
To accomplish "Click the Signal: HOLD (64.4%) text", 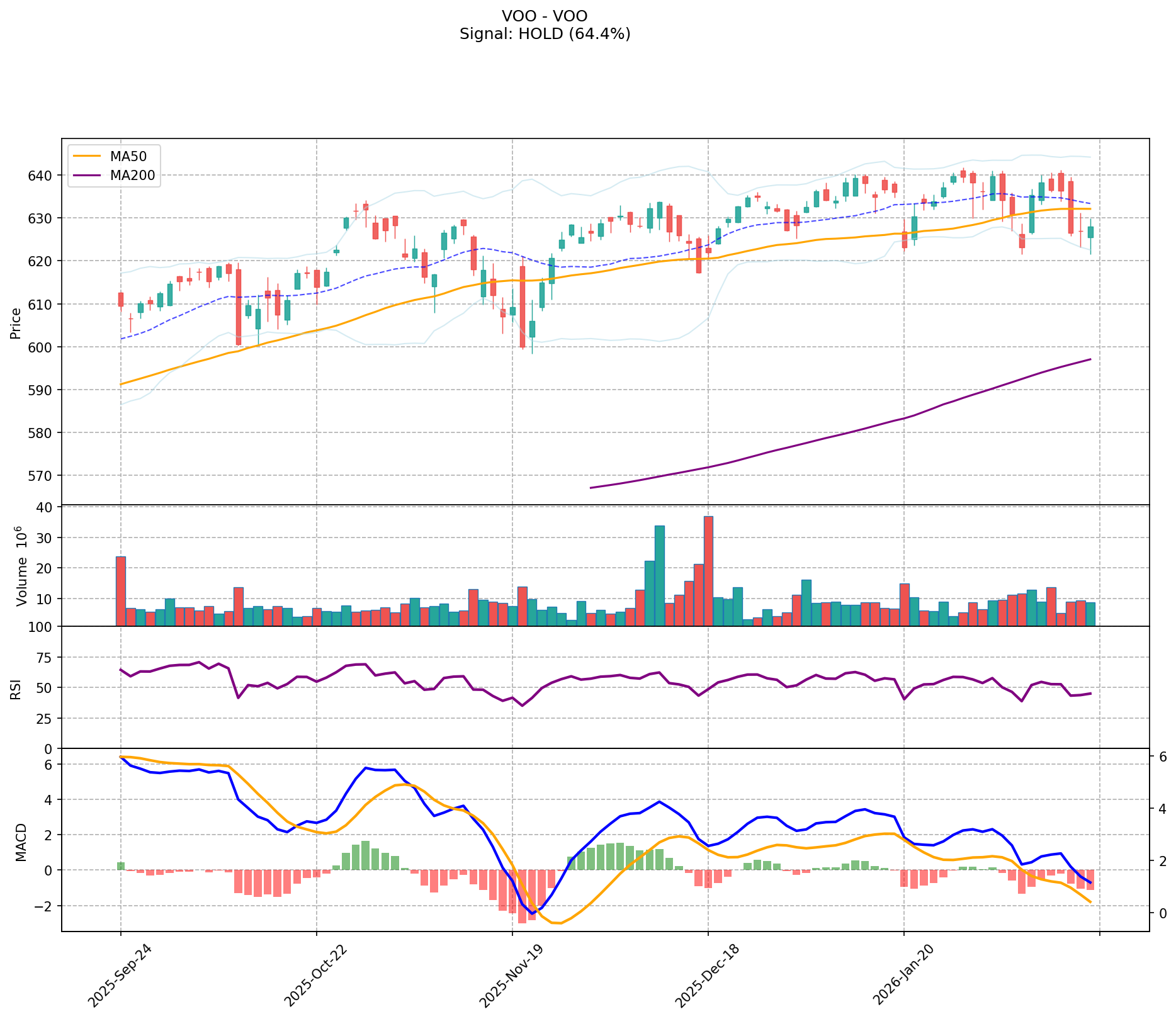I will click(545, 34).
